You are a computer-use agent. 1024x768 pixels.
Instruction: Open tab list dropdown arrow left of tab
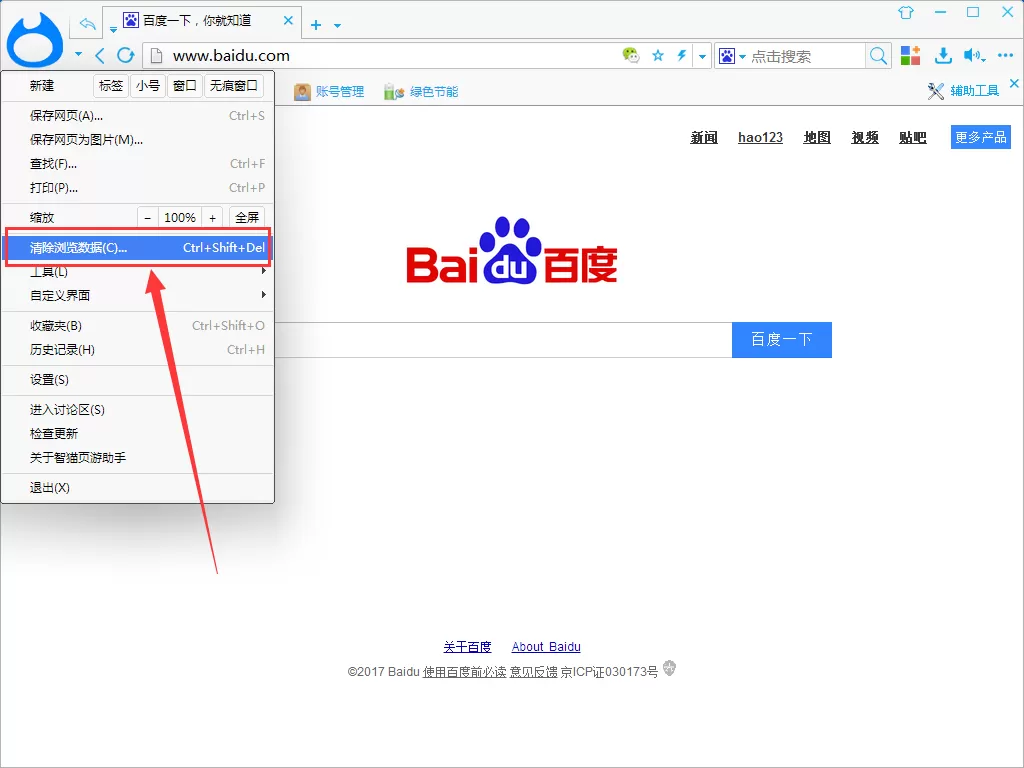tap(113, 29)
